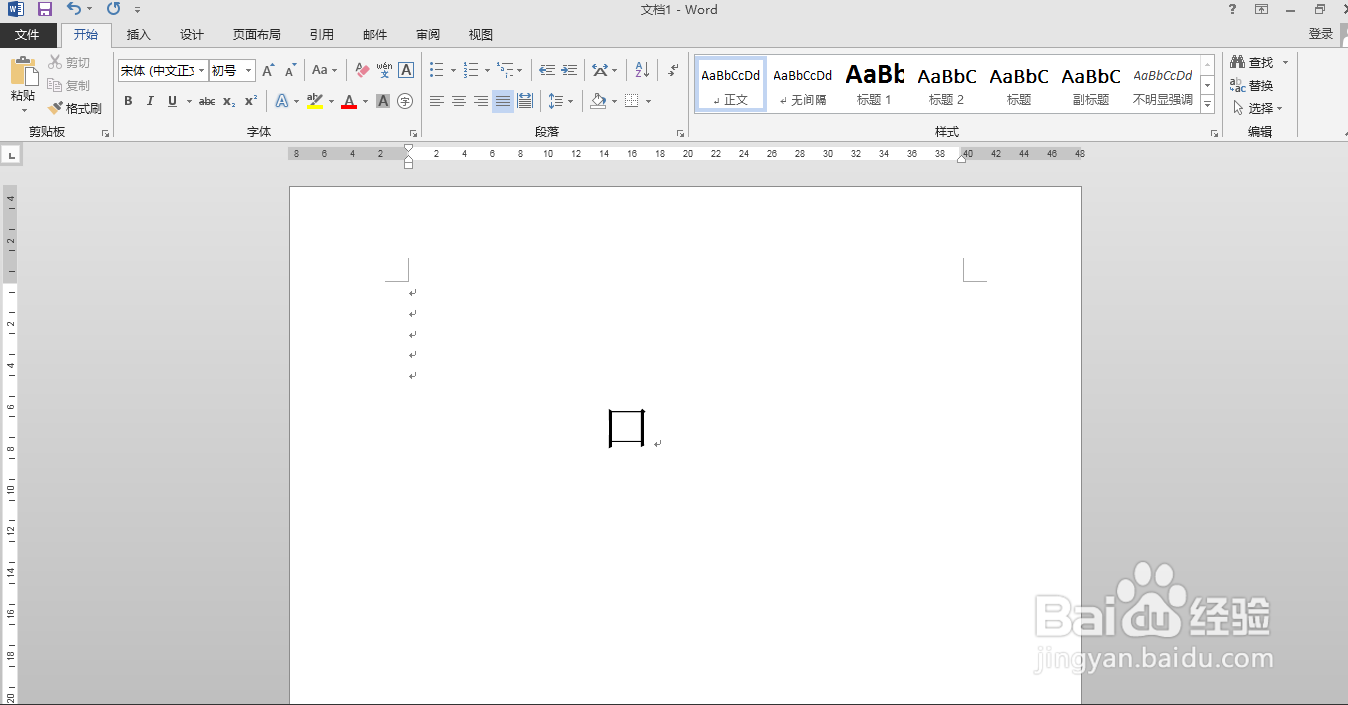
Task: Apply the 标题 1 heading style
Action: [x=874, y=84]
